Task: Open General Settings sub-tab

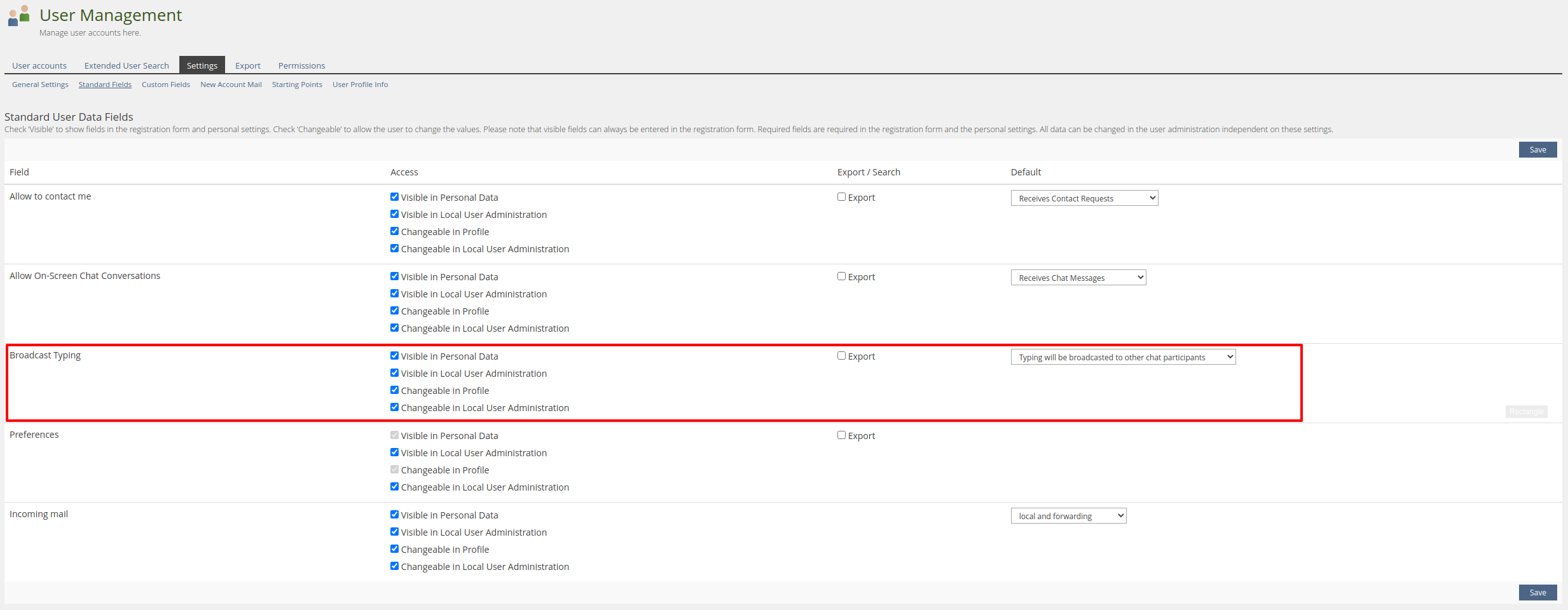Action: [x=40, y=85]
